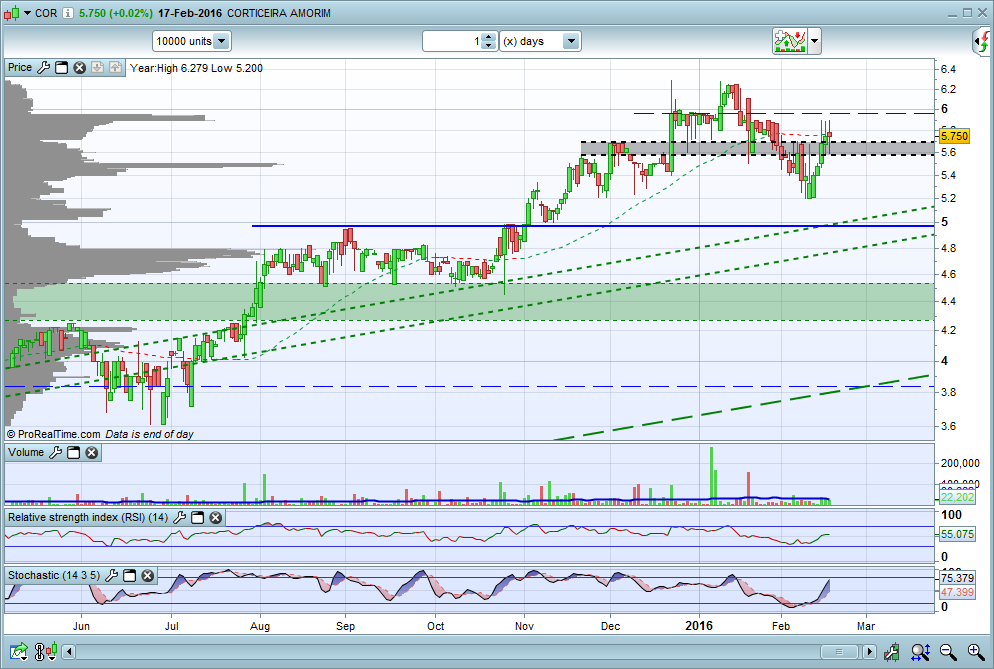Maximize the Stochastic panel

[129, 575]
